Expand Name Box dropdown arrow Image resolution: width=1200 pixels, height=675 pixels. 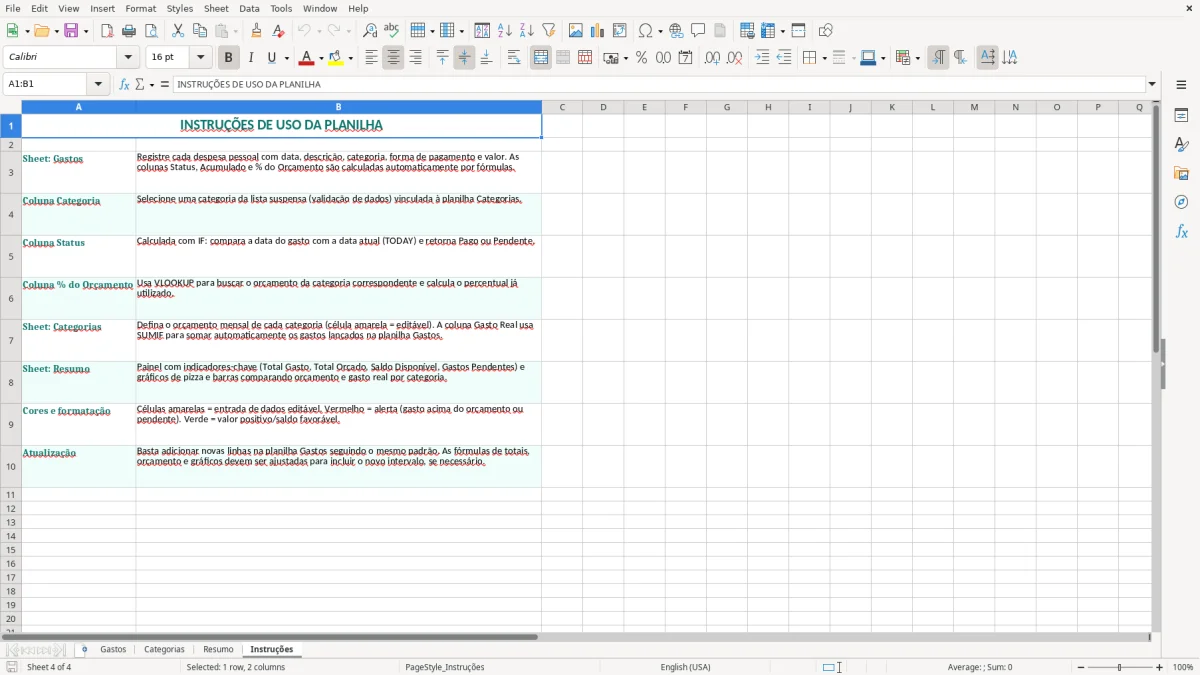98,84
